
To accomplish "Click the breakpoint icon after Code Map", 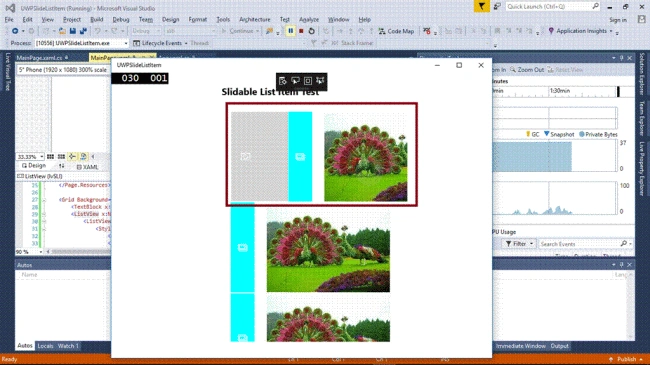I will [427, 31].
